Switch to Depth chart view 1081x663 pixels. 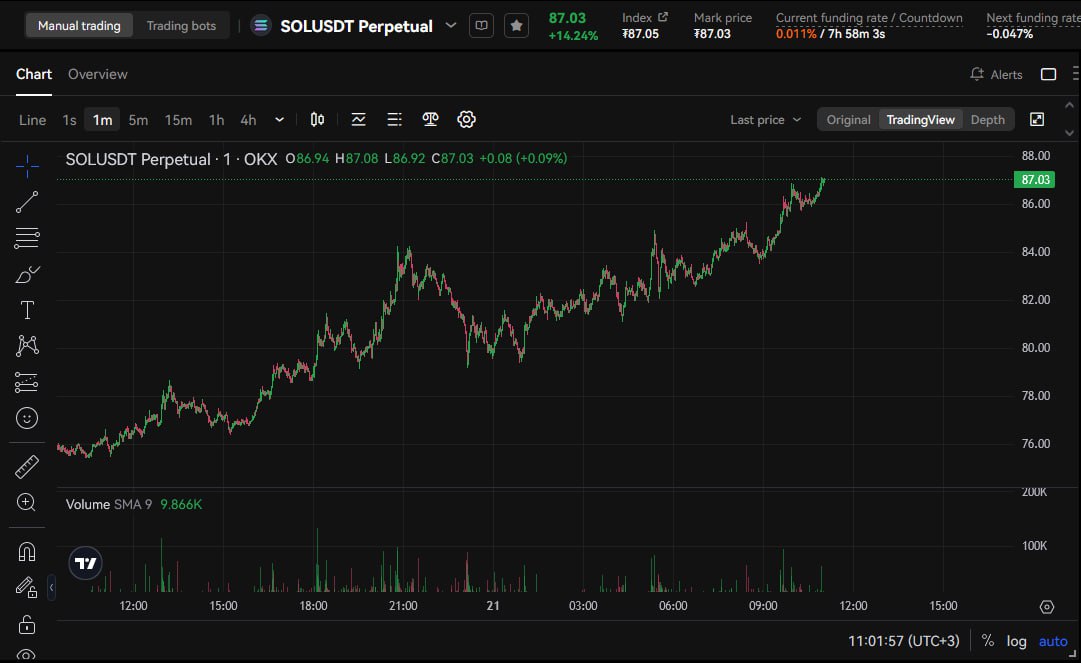987,119
